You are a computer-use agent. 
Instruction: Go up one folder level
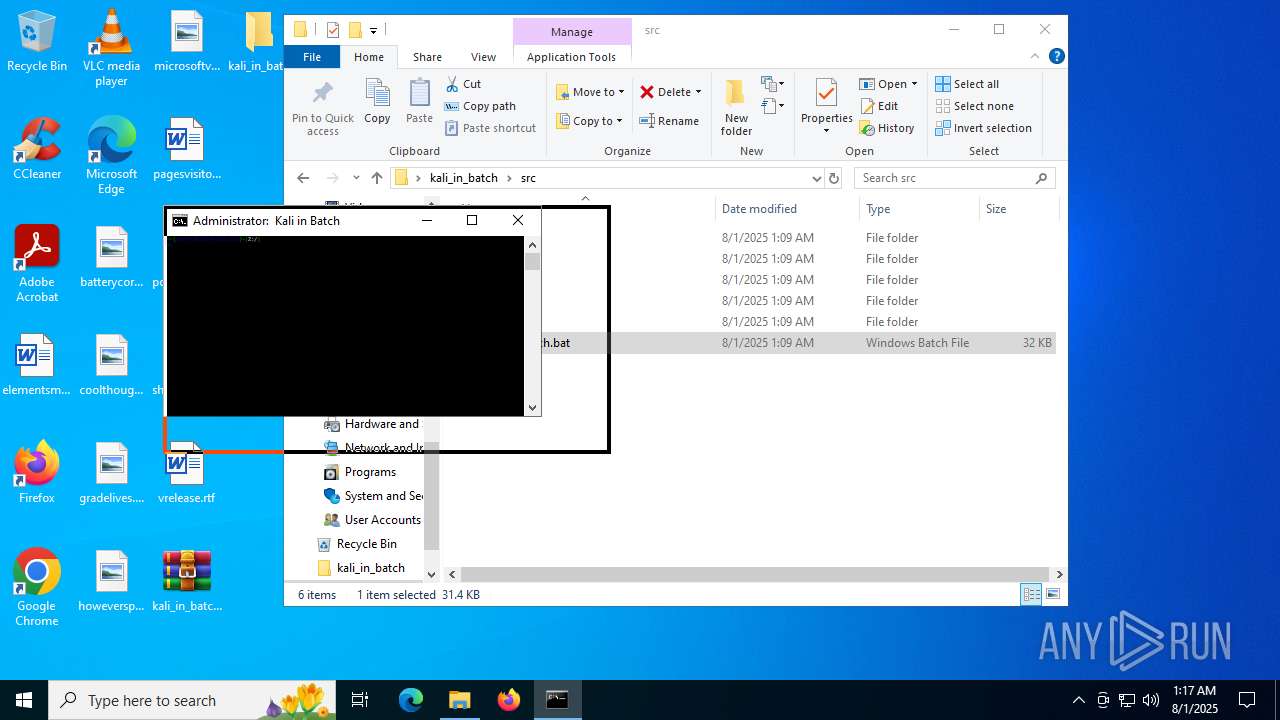coord(377,178)
